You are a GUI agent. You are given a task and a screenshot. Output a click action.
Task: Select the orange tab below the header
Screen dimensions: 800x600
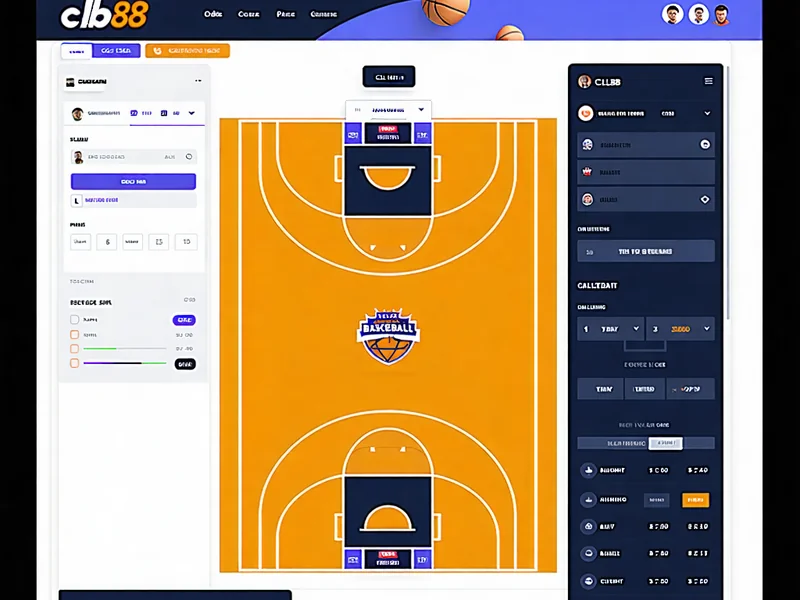[x=187, y=50]
